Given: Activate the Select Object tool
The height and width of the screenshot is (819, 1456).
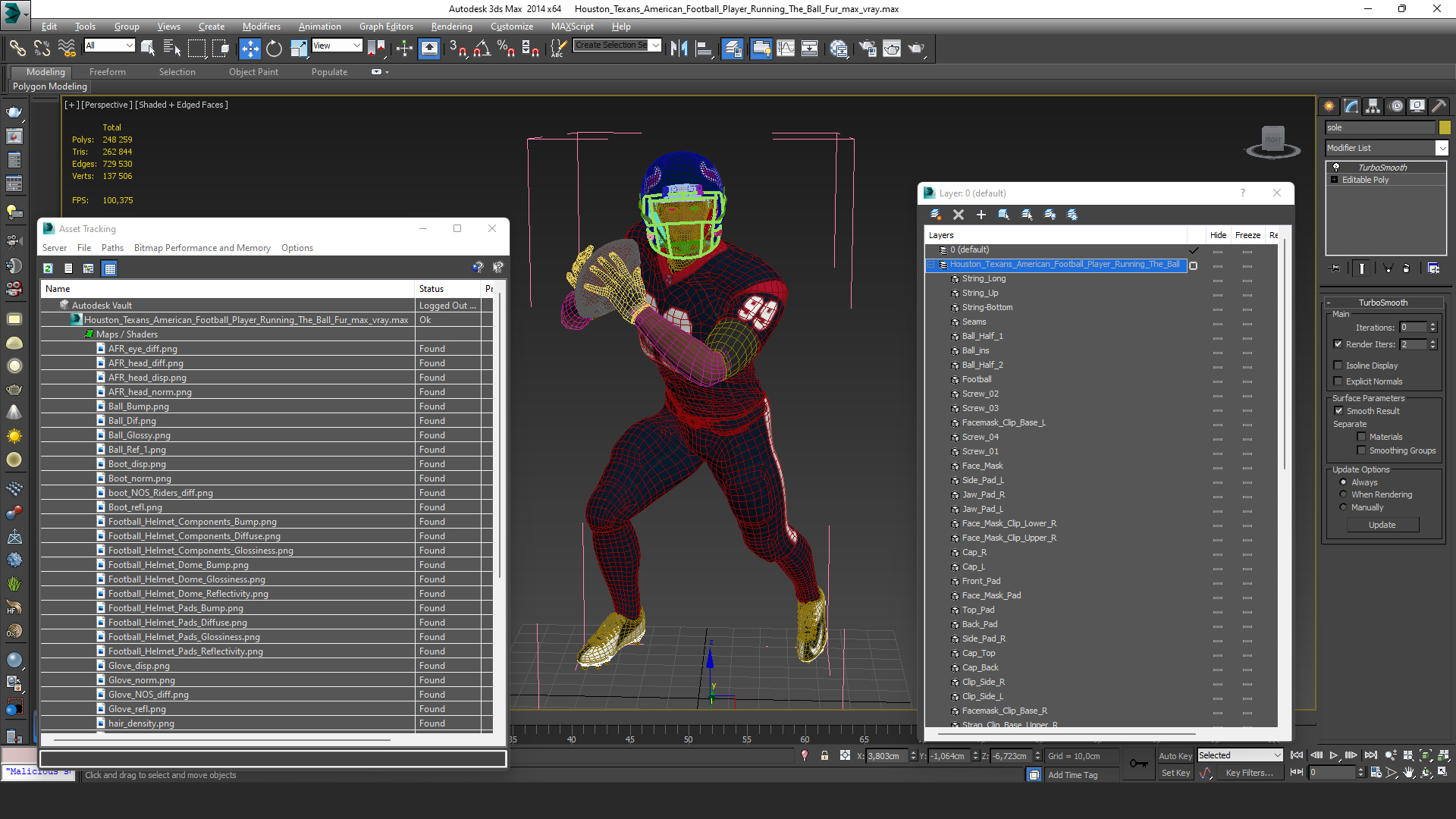Looking at the screenshot, I should [148, 49].
